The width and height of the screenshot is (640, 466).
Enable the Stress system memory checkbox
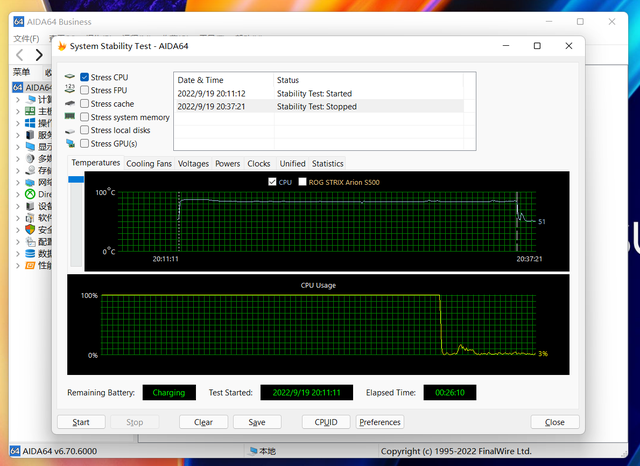click(84, 117)
